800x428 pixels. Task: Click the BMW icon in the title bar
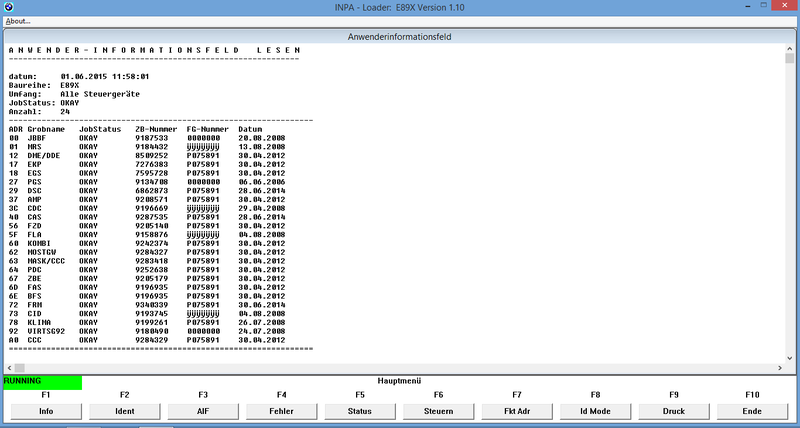(8, 7)
